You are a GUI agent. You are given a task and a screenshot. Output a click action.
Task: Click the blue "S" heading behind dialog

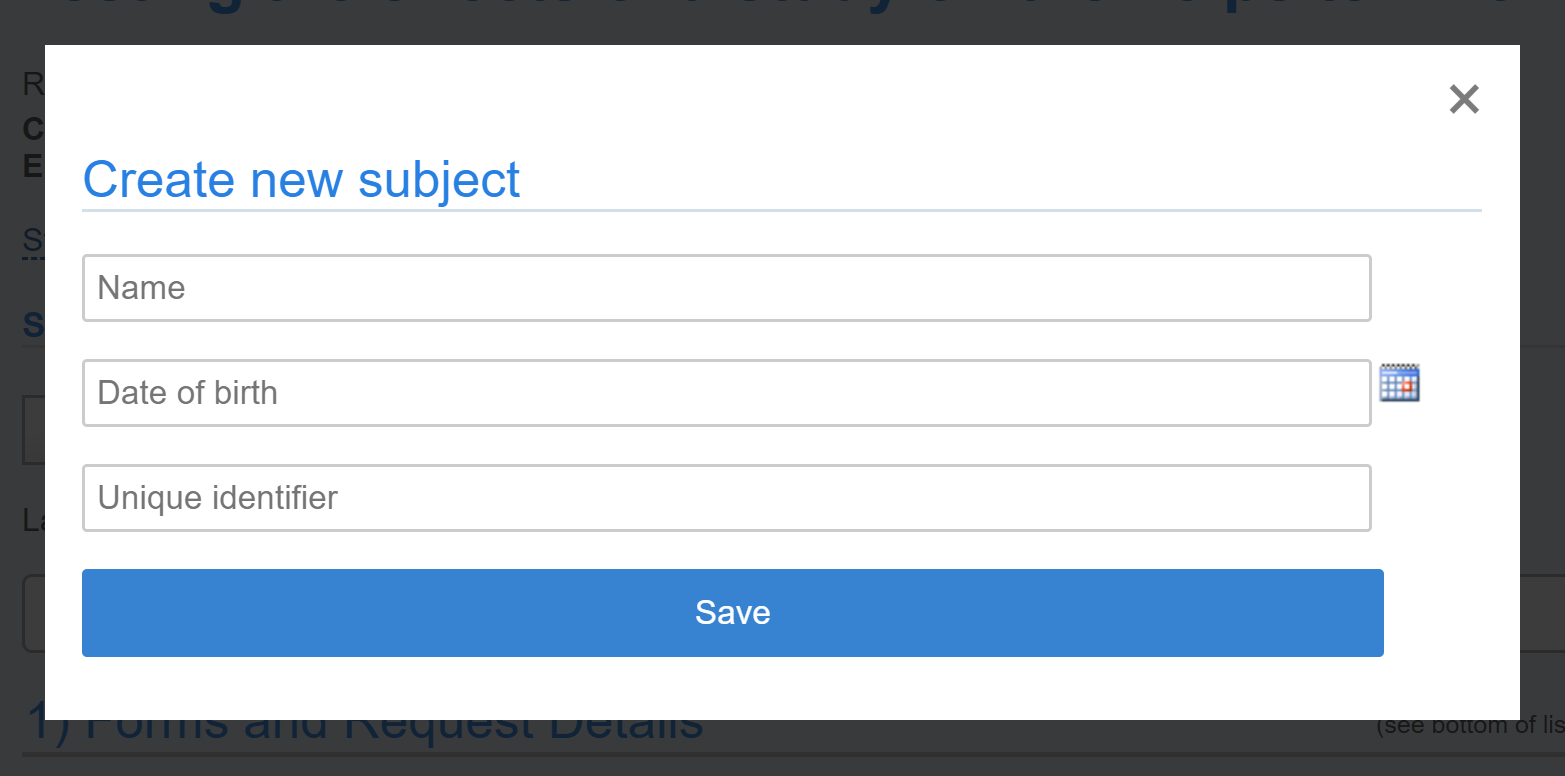click(32, 326)
